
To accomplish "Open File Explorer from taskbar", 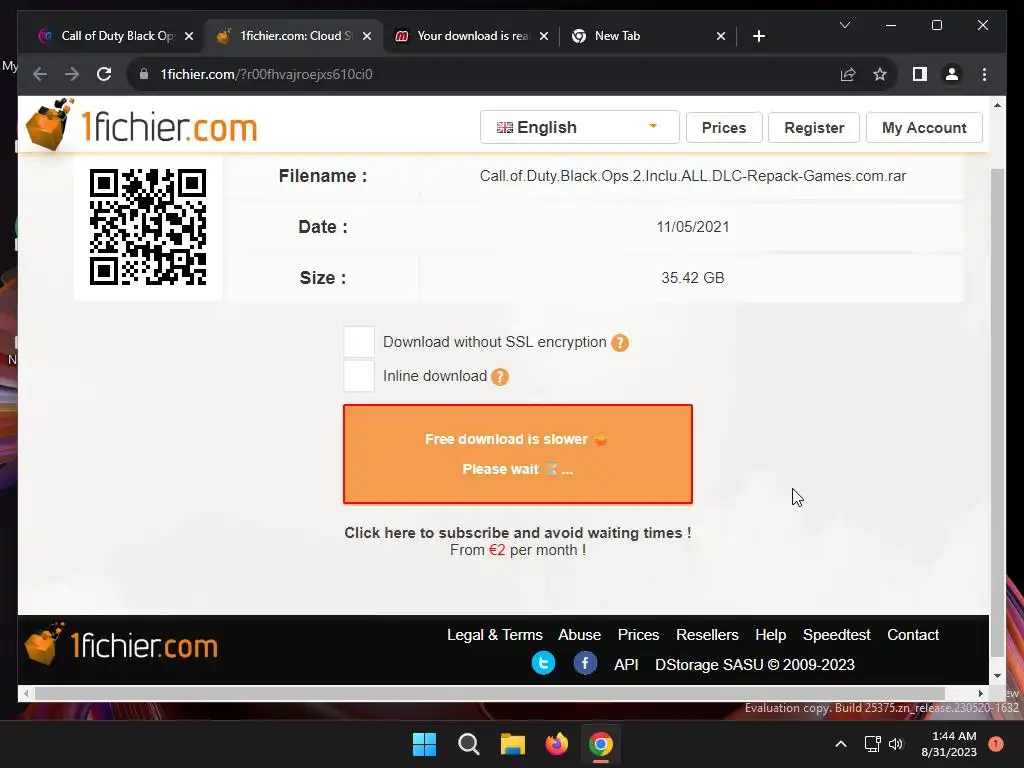I will click(513, 744).
